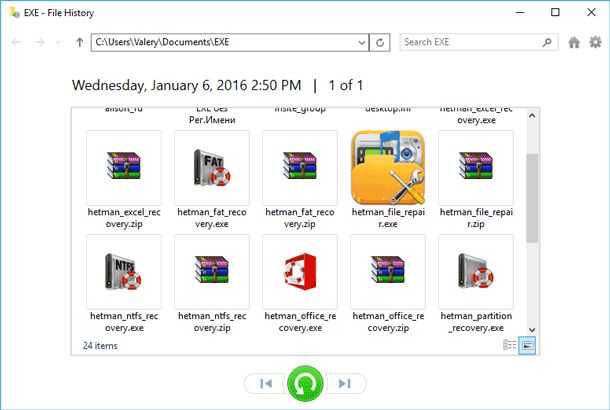Click the hetman_file_repair.exe file name
This screenshot has width=610, height=410.
[x=388, y=218]
